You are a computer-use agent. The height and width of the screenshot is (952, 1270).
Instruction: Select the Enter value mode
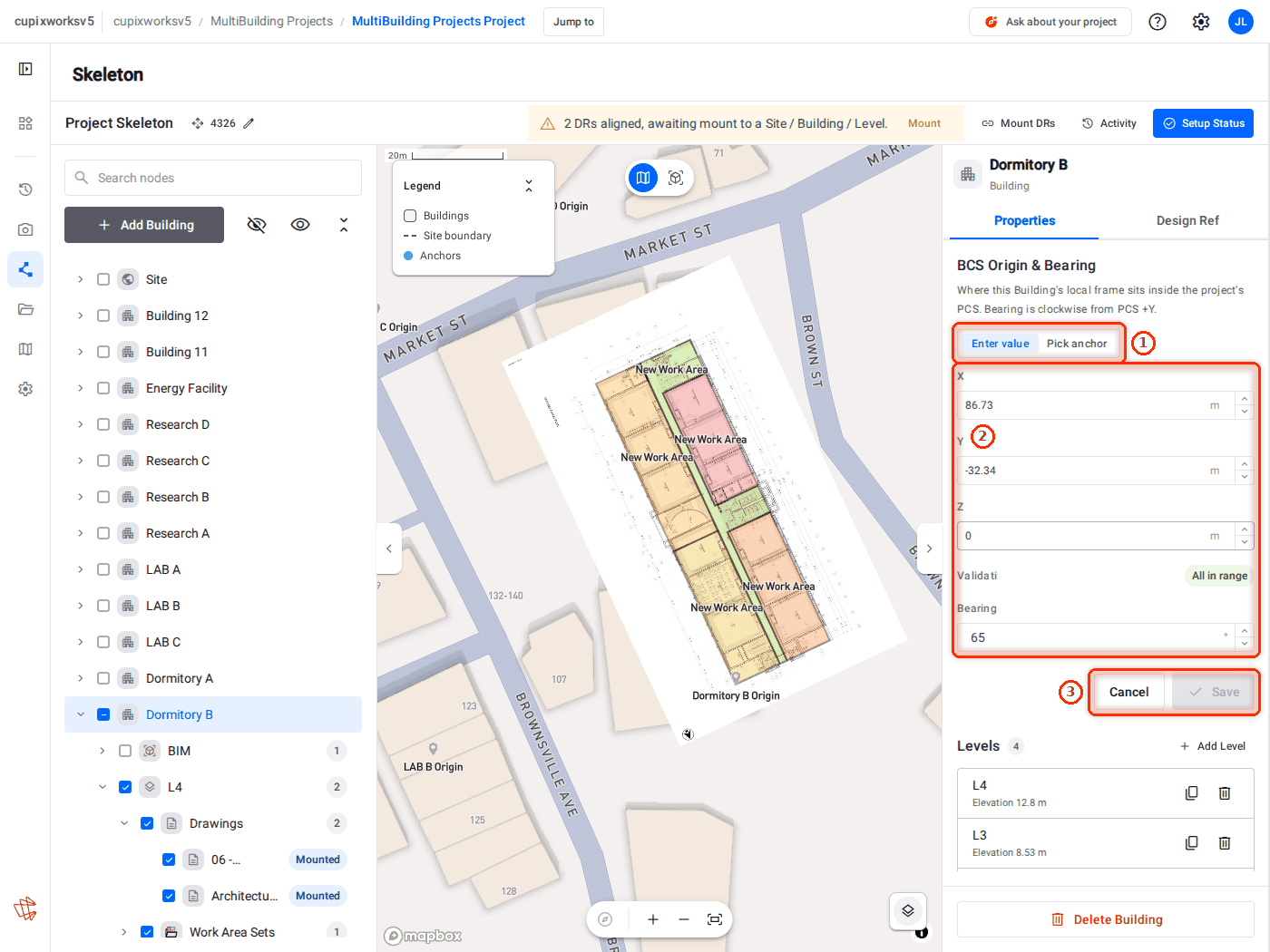click(1000, 344)
